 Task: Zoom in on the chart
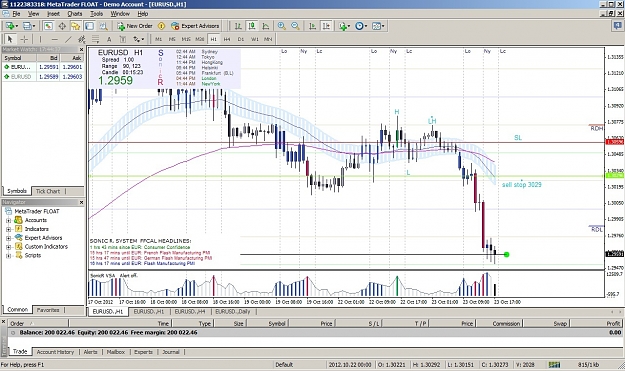point(281,26)
